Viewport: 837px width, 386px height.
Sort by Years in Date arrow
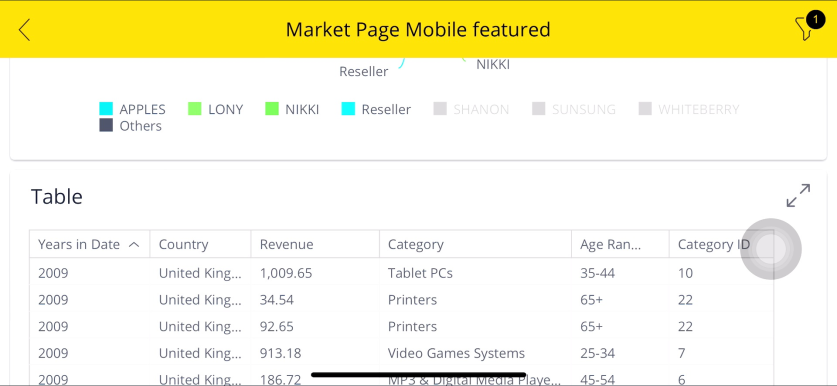coord(134,245)
